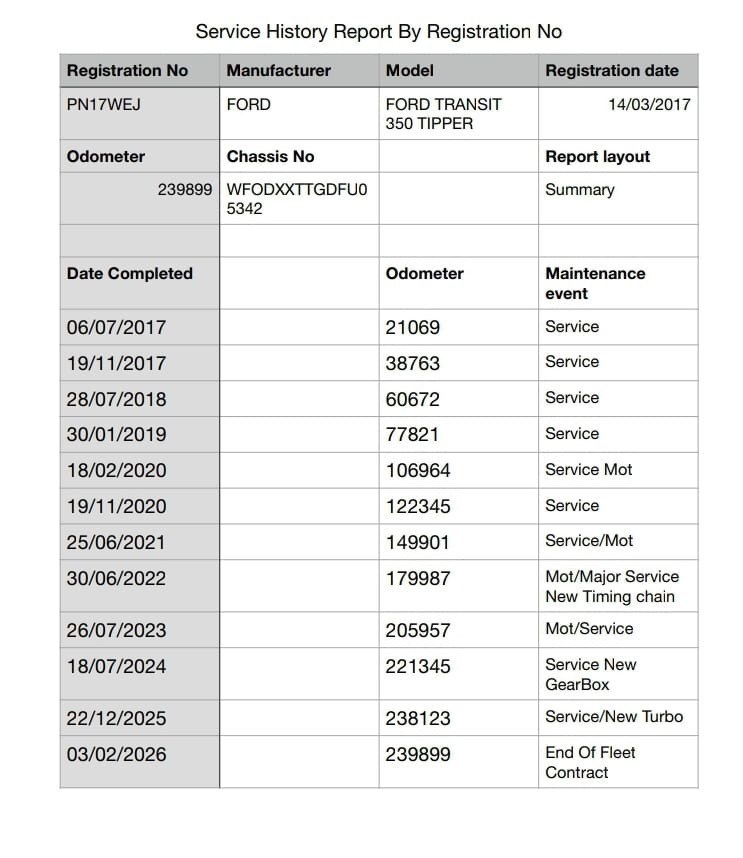Select the End Of Fleet Contract entry
743x858 pixels.
click(x=590, y=762)
